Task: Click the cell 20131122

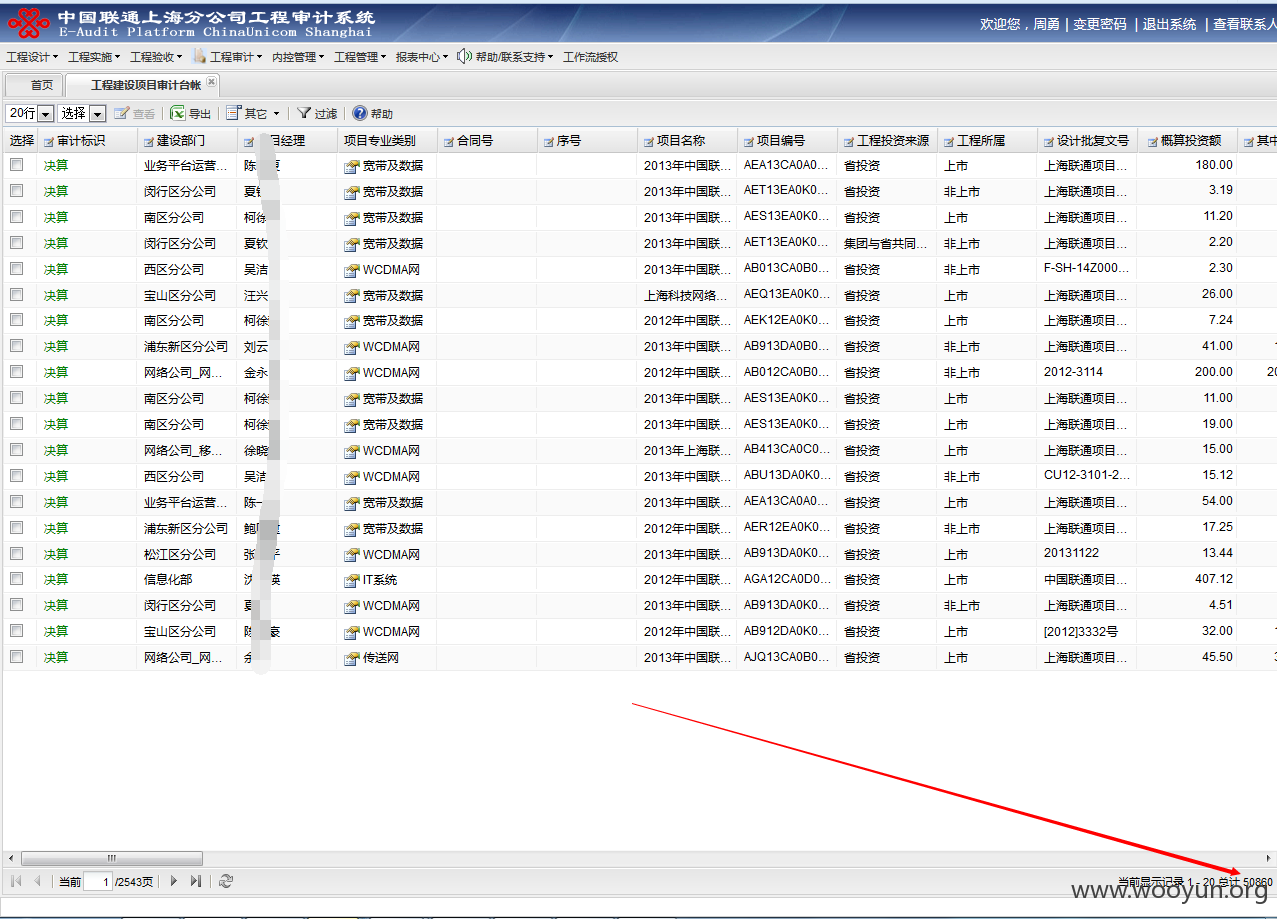Action: click(1070, 554)
